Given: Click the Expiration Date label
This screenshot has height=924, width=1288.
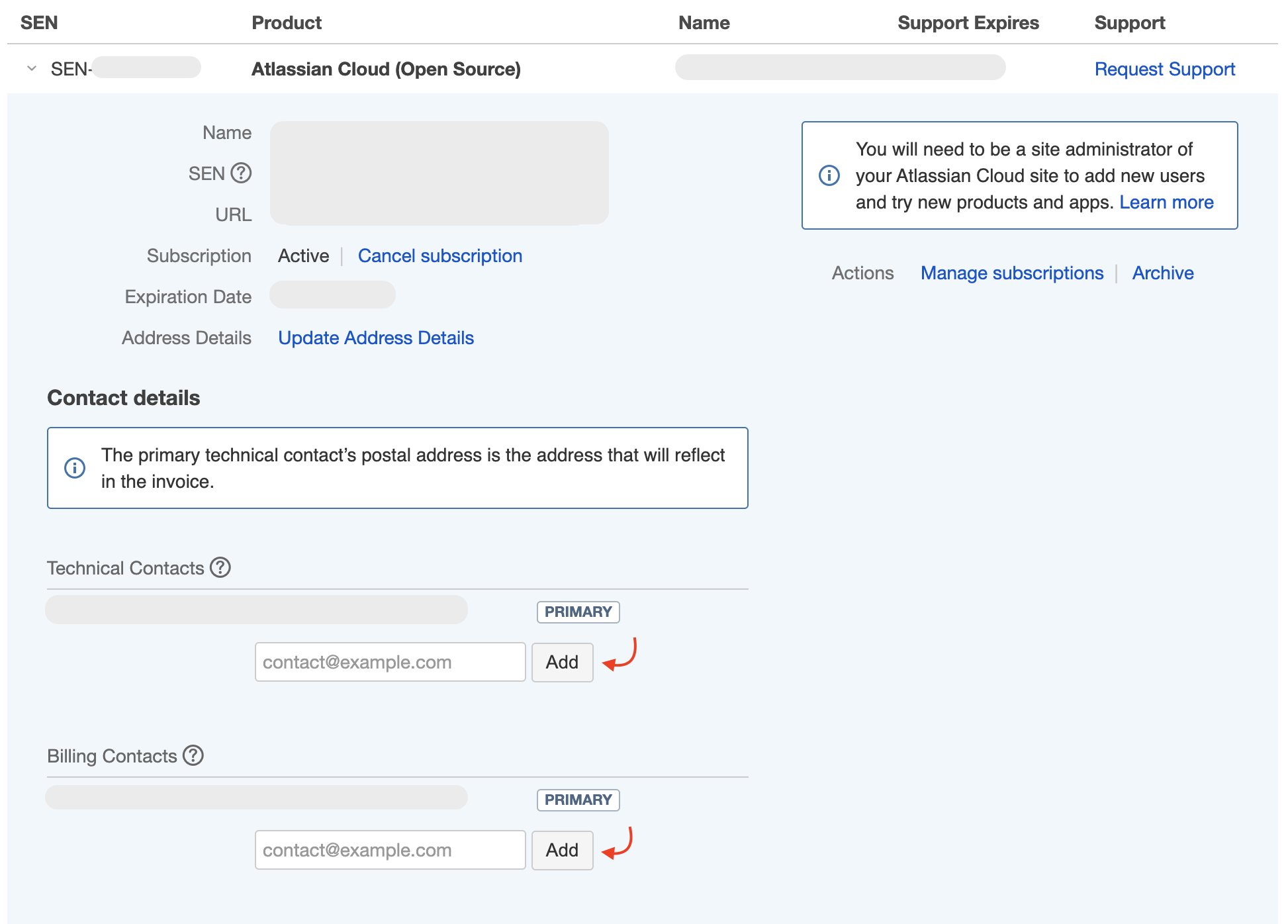Looking at the screenshot, I should tap(188, 297).
